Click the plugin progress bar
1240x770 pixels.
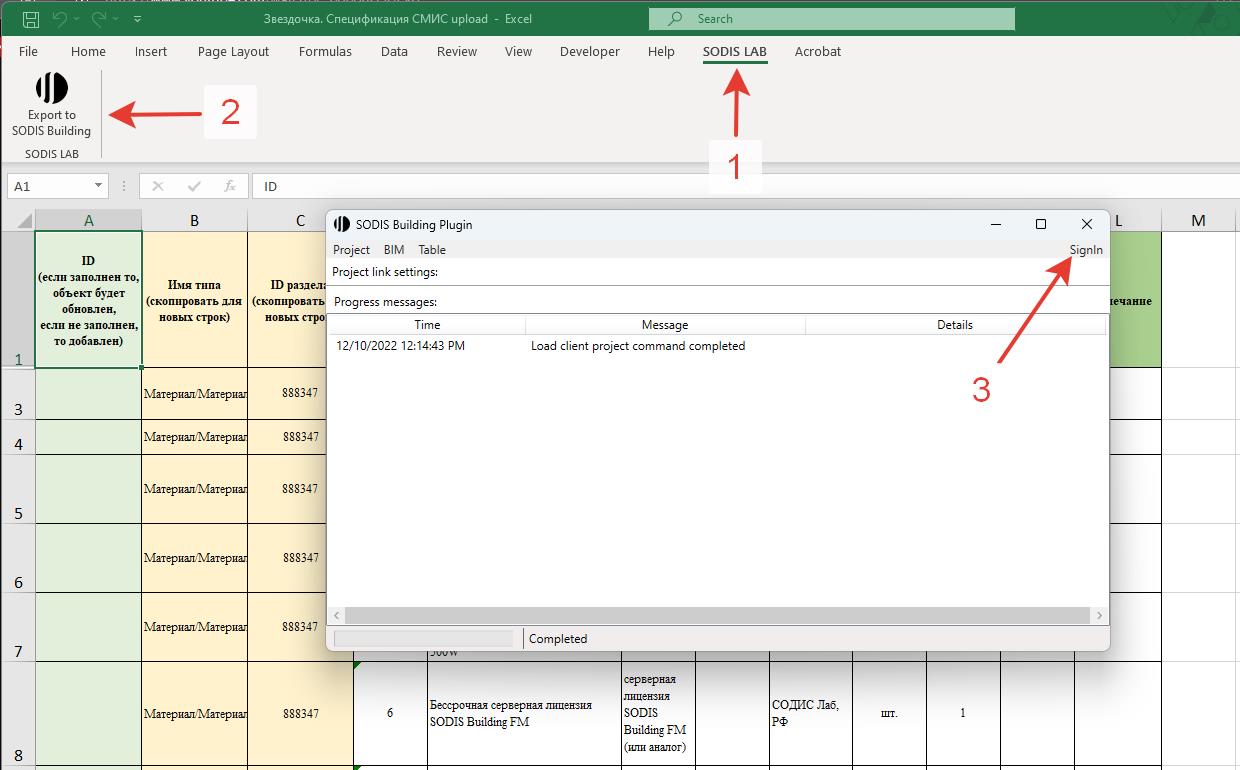[423, 638]
